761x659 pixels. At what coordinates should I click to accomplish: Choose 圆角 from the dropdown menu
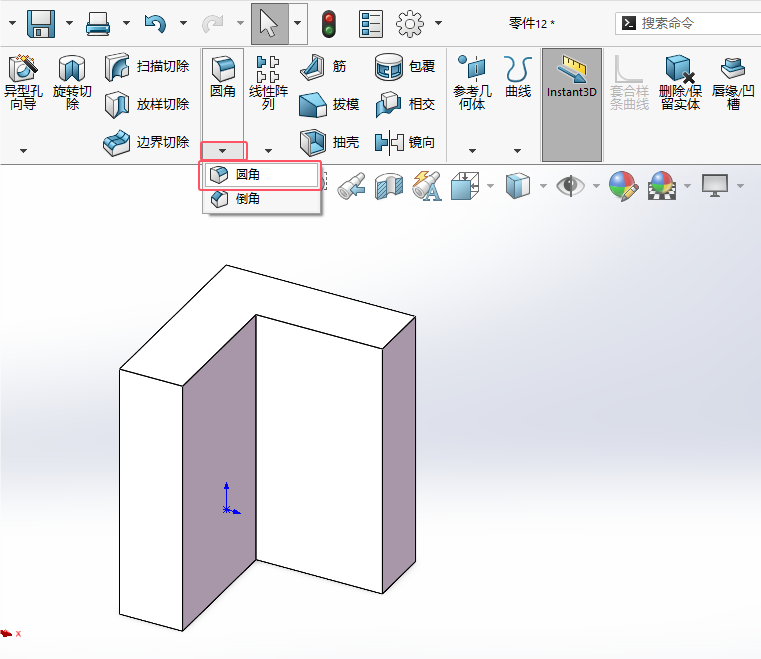(x=260, y=174)
